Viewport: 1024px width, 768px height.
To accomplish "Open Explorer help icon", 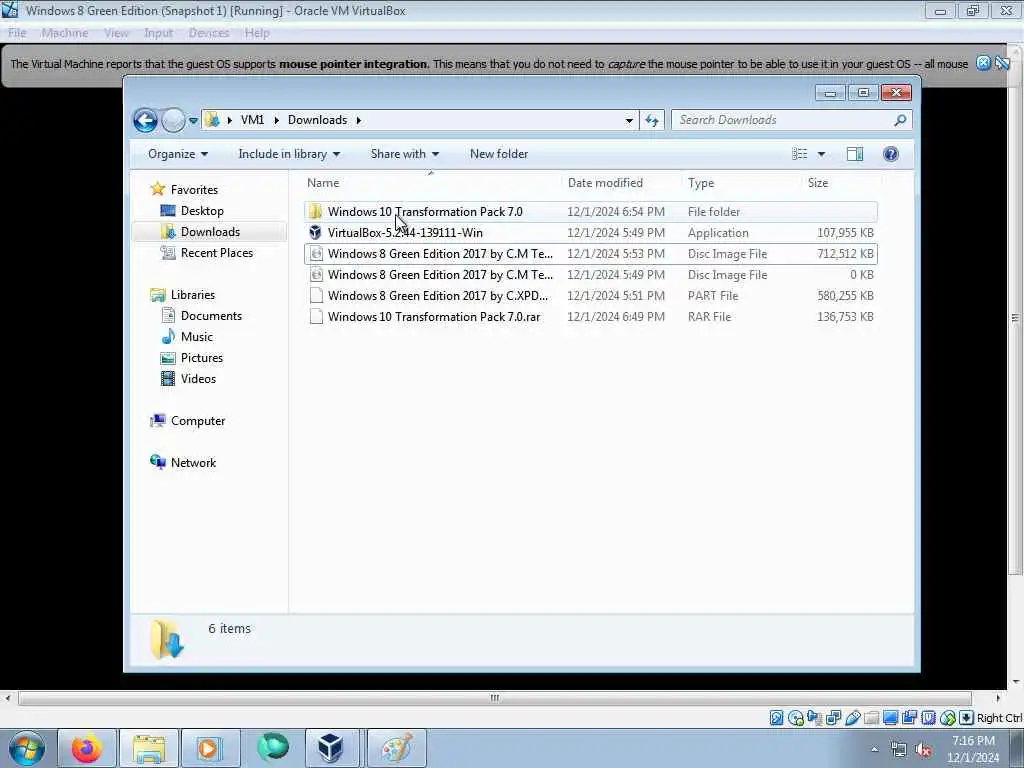I will [x=890, y=154].
